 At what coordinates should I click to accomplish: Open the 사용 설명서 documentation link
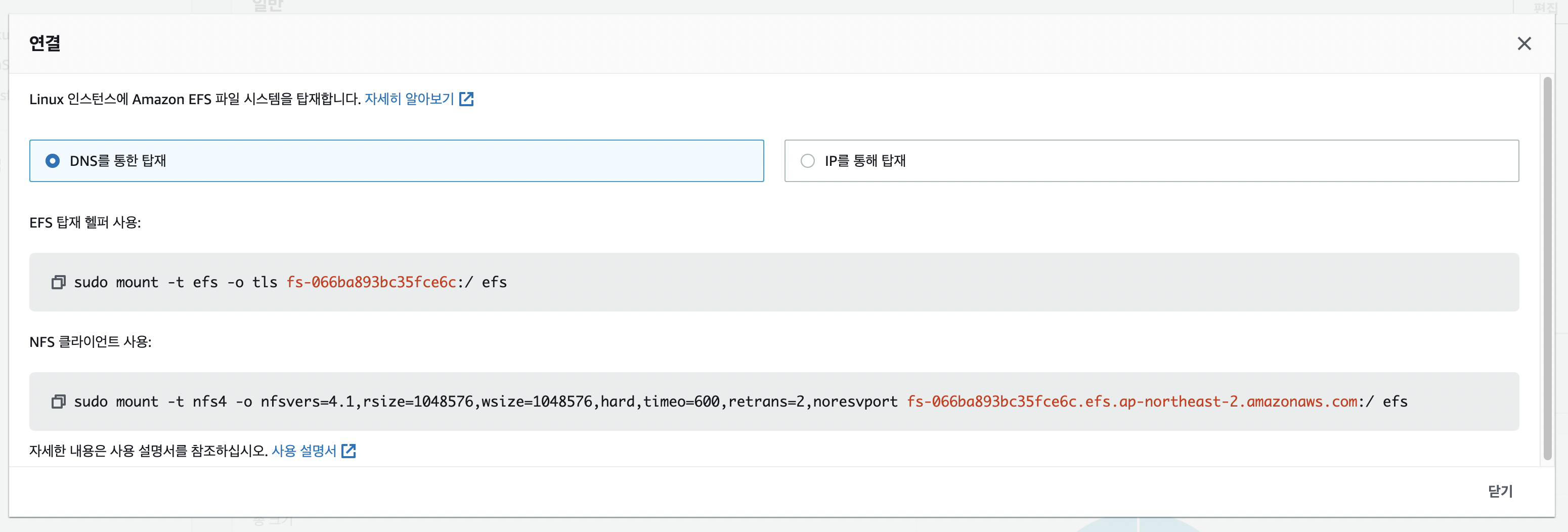pos(304,451)
